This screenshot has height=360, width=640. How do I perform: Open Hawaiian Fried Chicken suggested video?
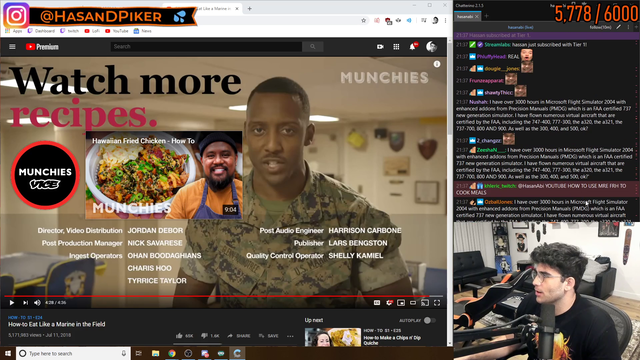click(164, 175)
